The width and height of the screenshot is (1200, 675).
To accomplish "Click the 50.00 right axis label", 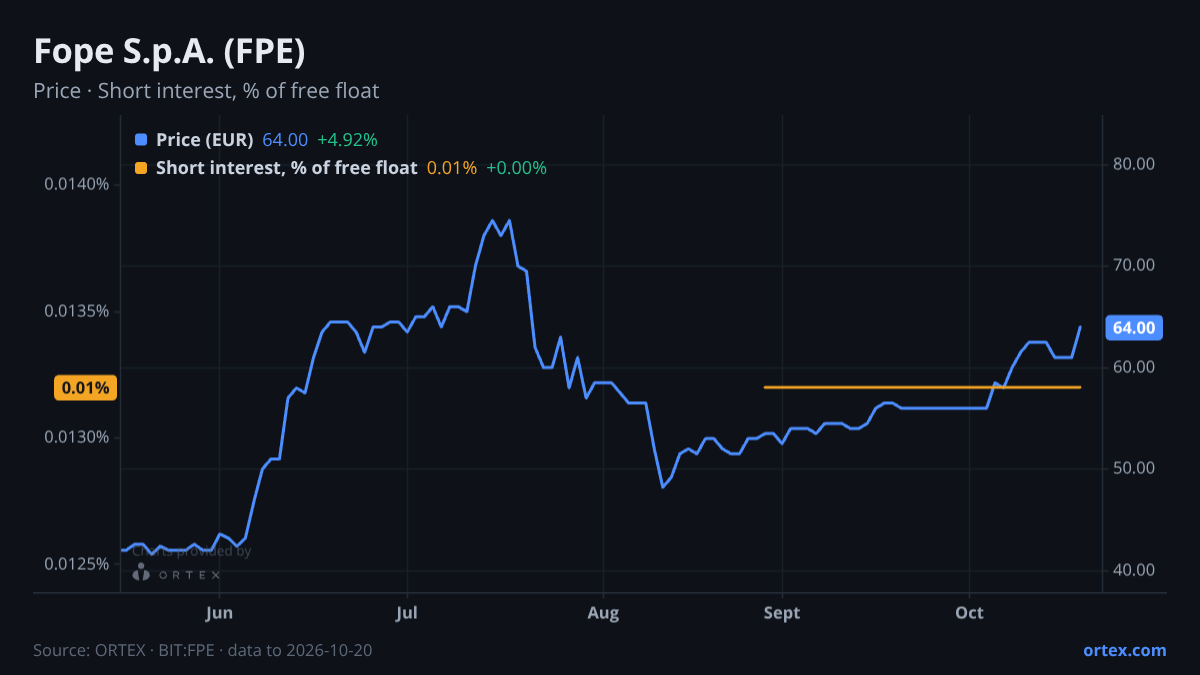I will click(1134, 468).
